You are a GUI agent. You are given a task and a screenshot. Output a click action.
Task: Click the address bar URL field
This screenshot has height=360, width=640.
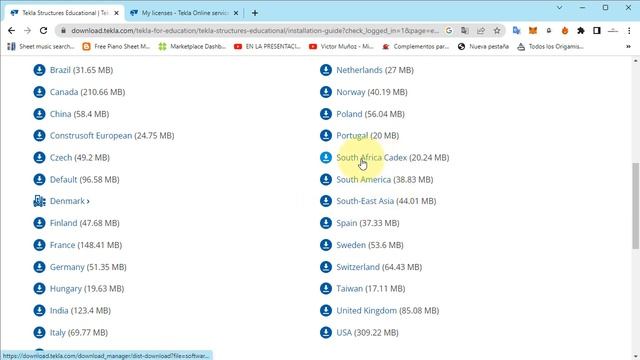(x=255, y=31)
